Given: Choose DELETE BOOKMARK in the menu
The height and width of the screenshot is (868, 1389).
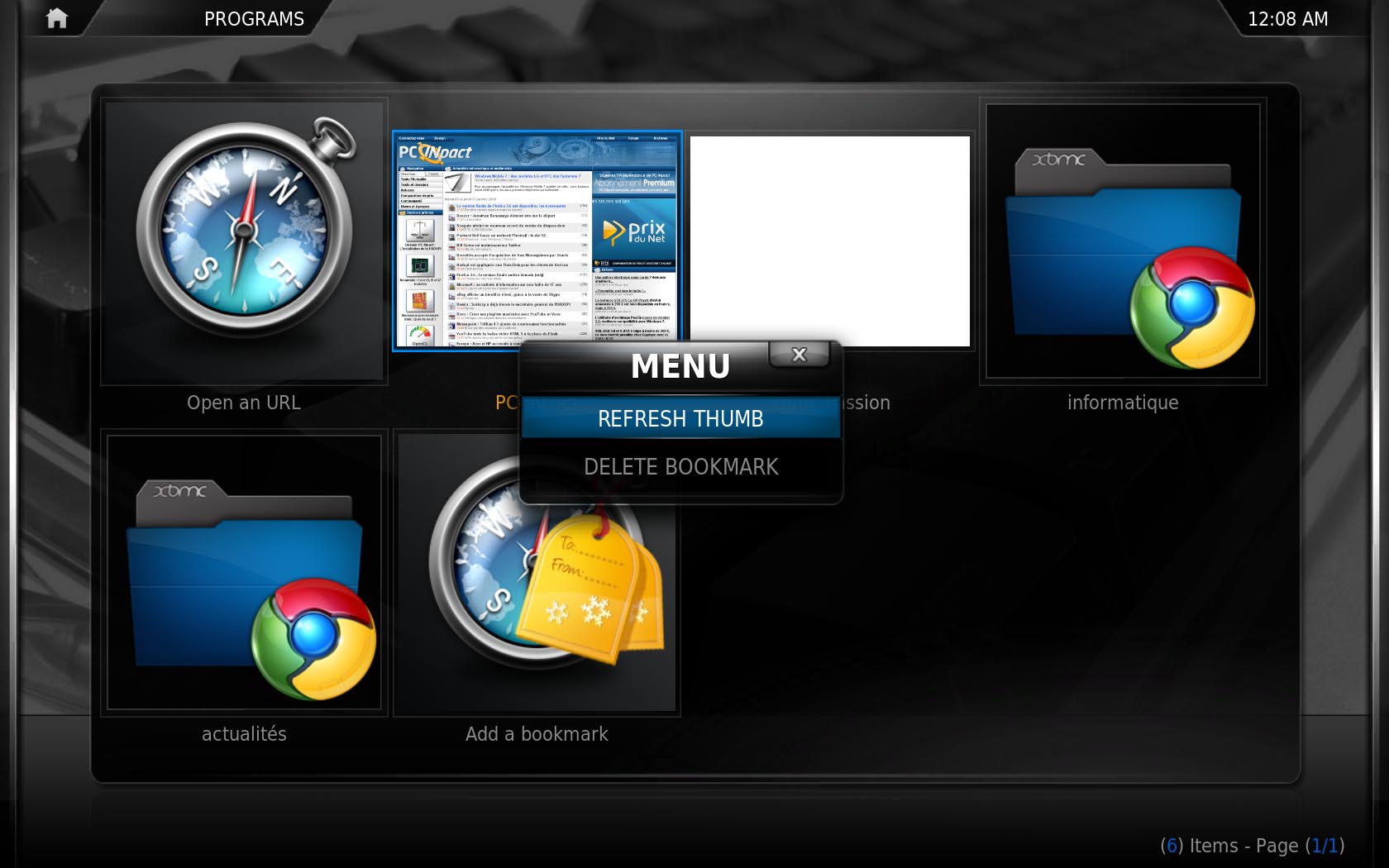Looking at the screenshot, I should click(x=680, y=466).
